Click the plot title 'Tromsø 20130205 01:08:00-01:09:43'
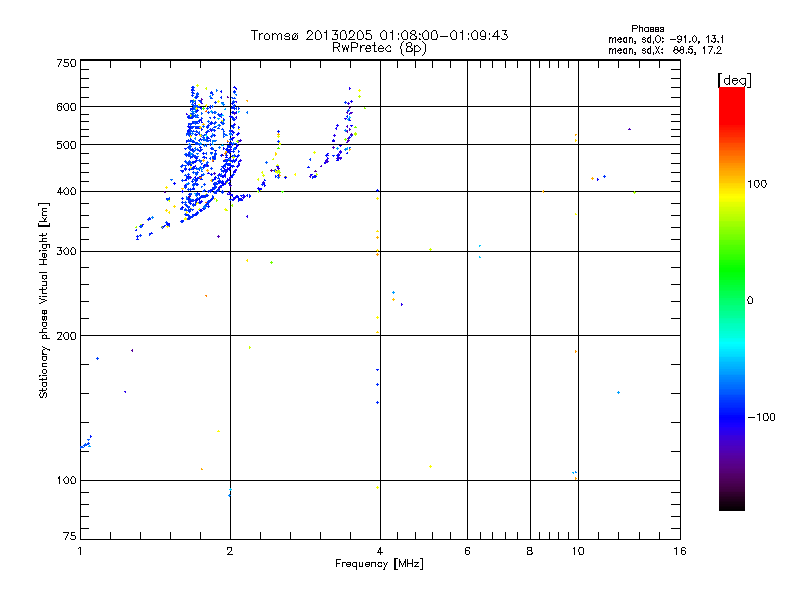This screenshot has width=800, height=600. click(x=379, y=35)
